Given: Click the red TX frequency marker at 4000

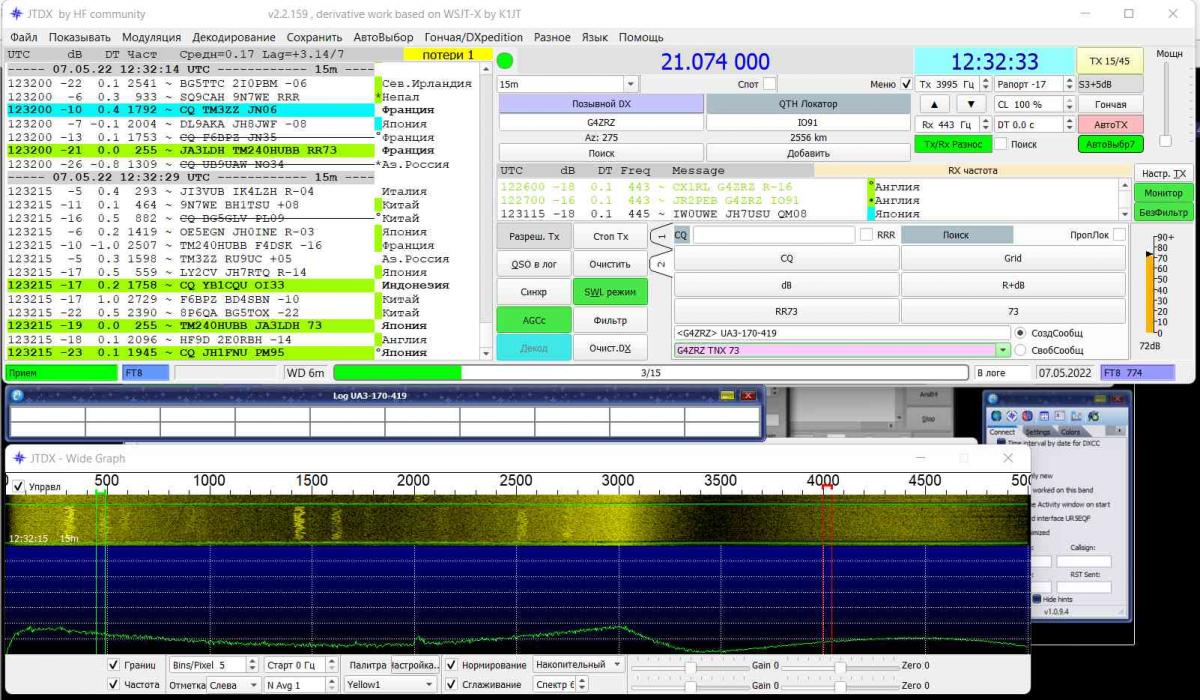Looking at the screenshot, I should pyautogui.click(x=827, y=486).
